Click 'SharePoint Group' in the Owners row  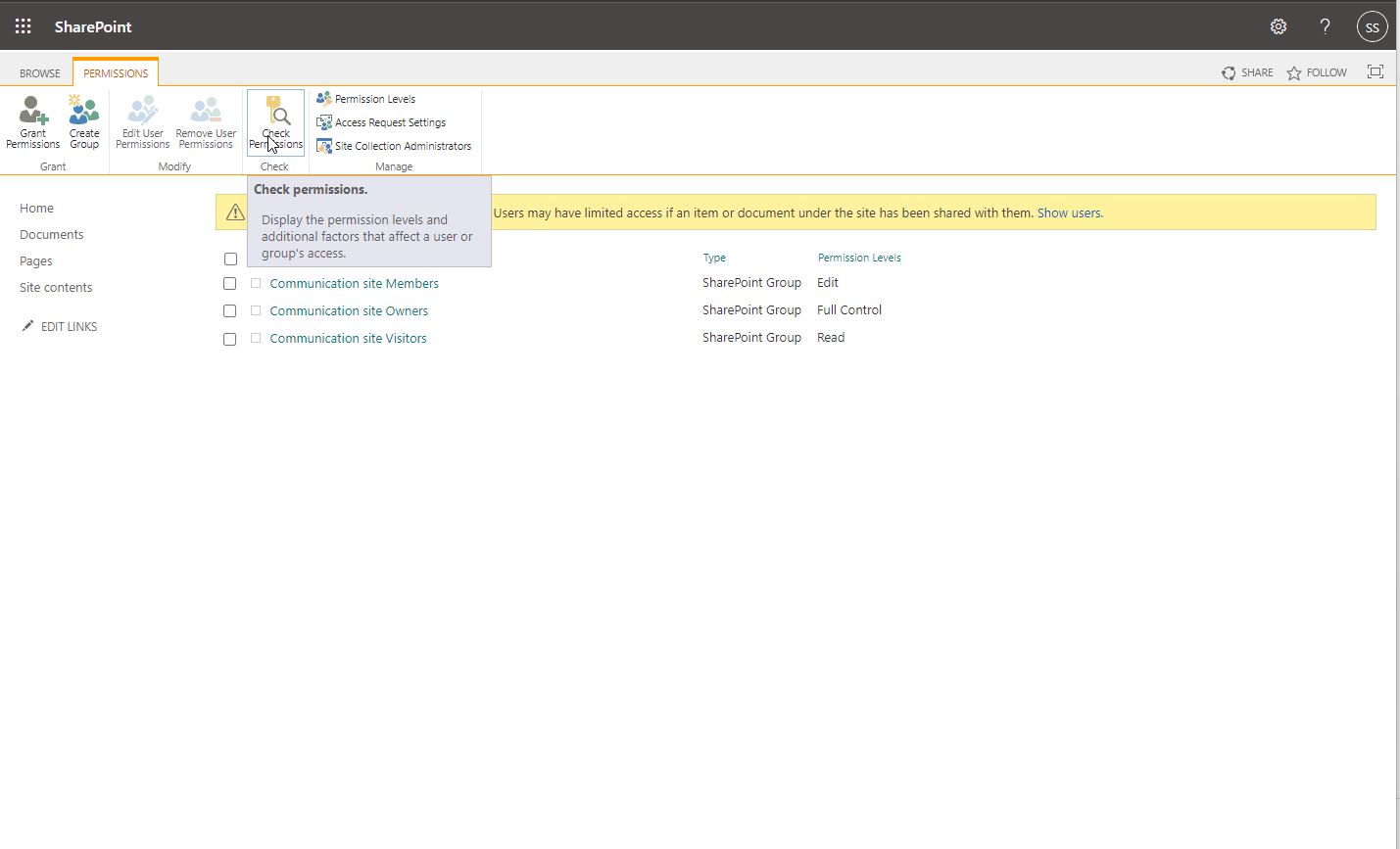(x=751, y=310)
